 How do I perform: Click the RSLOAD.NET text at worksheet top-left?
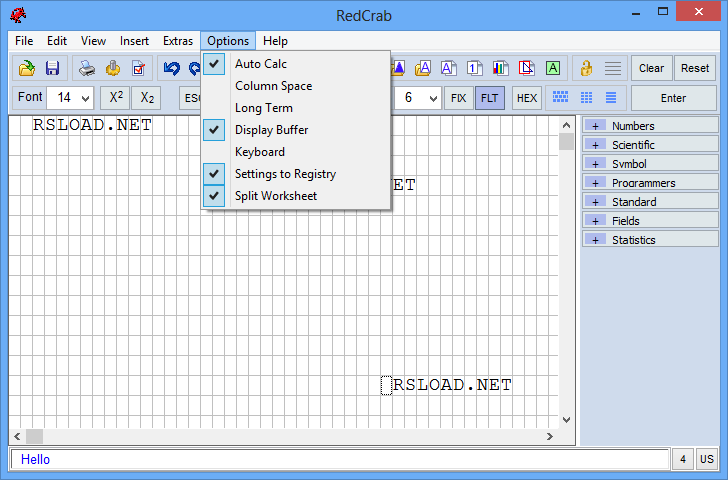(x=92, y=125)
